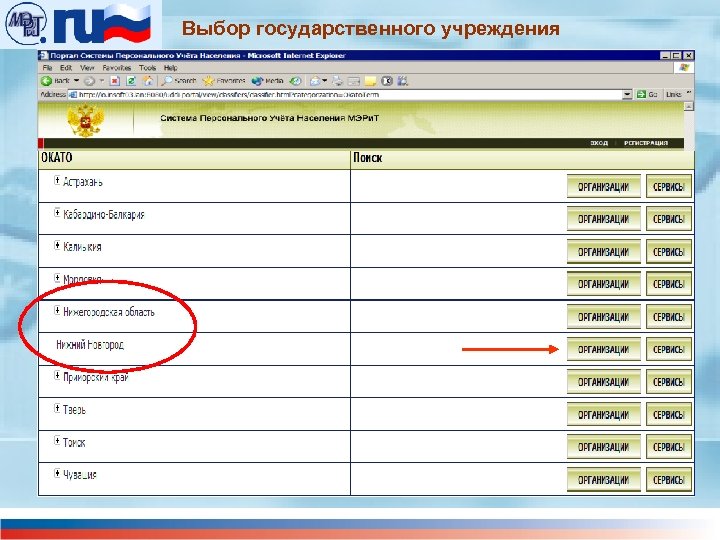Open the address bar dropdown arrow
The width and height of the screenshot is (720, 540).
(x=627, y=95)
